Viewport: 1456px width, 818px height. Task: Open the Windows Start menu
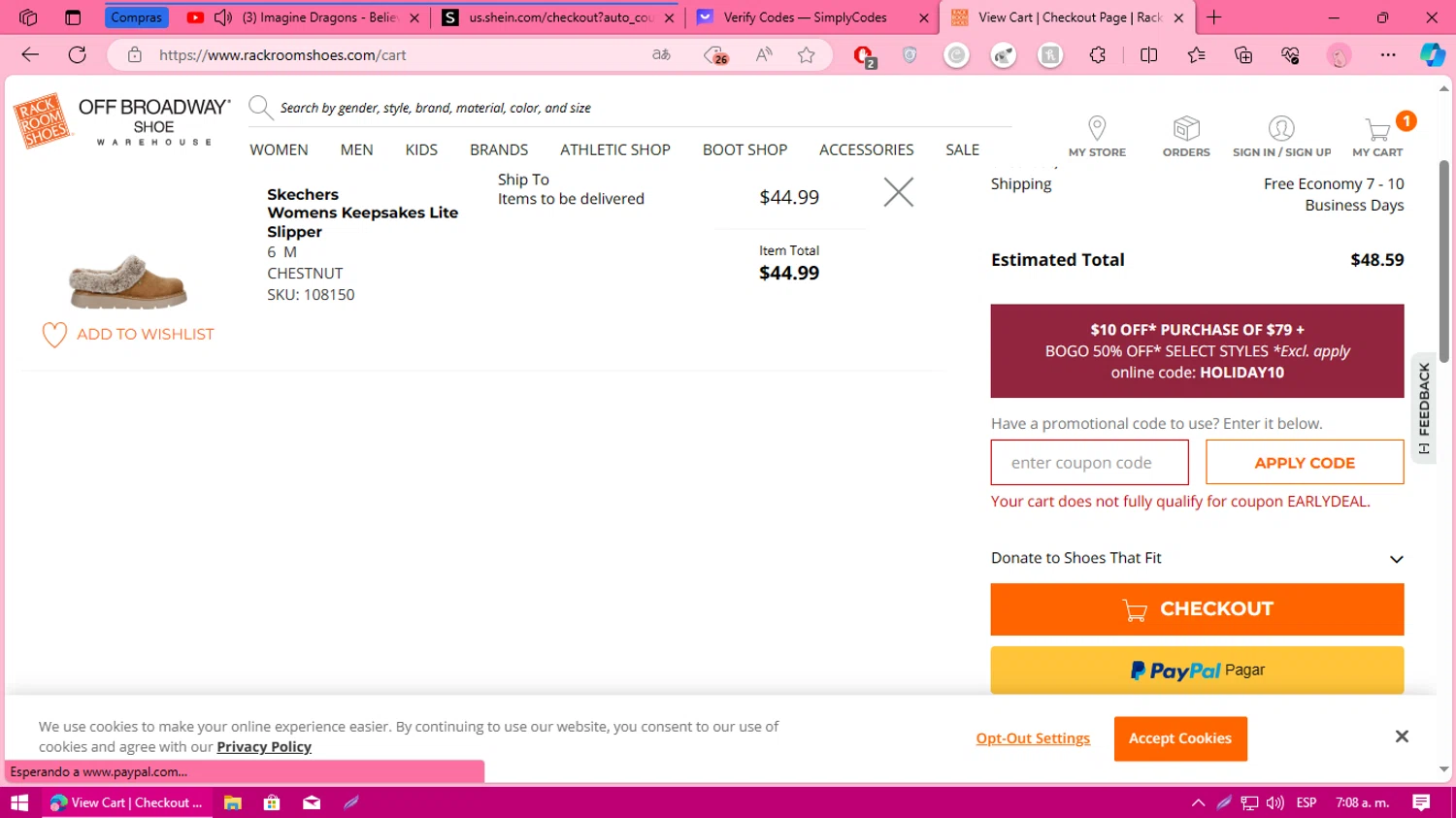tap(19, 802)
